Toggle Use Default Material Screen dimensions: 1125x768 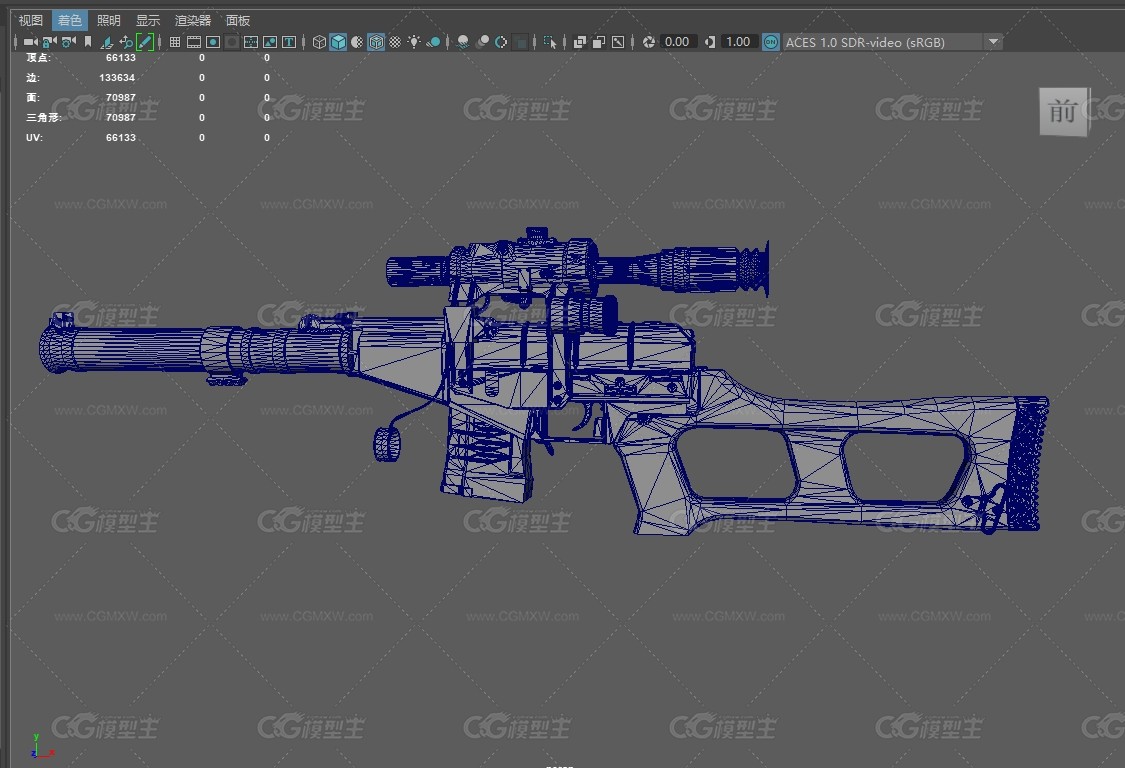click(x=357, y=42)
